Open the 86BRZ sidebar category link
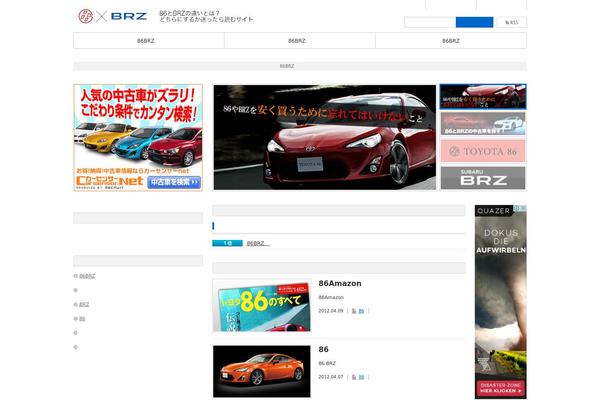Image resolution: width=600 pixels, height=400 pixels. (87, 276)
